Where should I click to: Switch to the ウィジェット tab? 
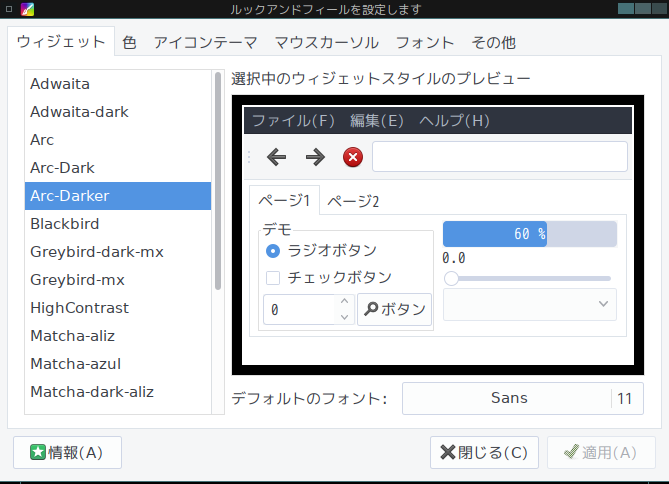coord(61,42)
